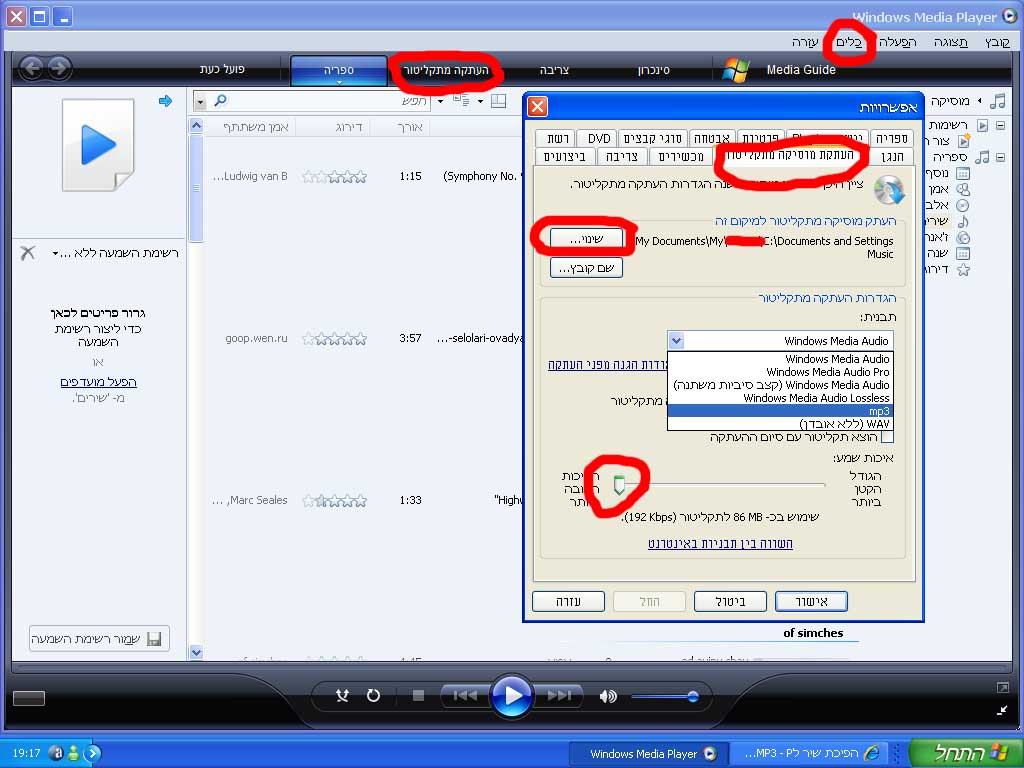
Task: Click the הפעל מועדפים play favorites link
Action: [99, 382]
